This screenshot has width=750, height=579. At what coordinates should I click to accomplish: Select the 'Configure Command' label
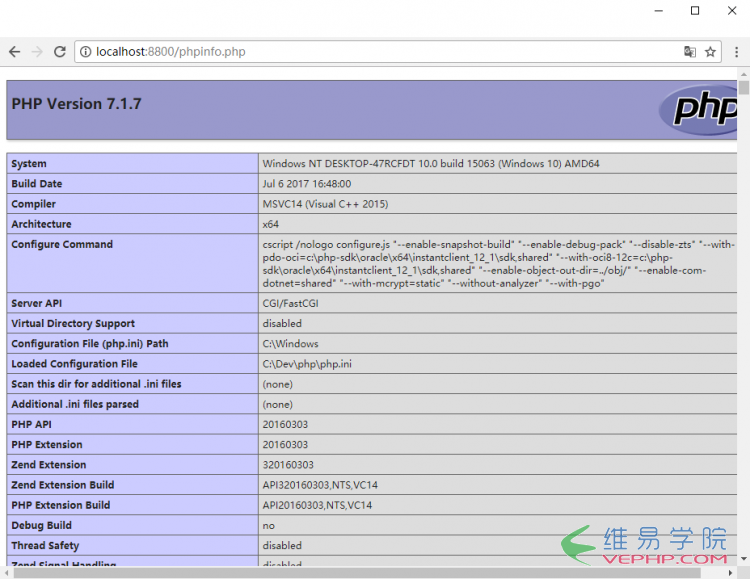(x=62, y=244)
